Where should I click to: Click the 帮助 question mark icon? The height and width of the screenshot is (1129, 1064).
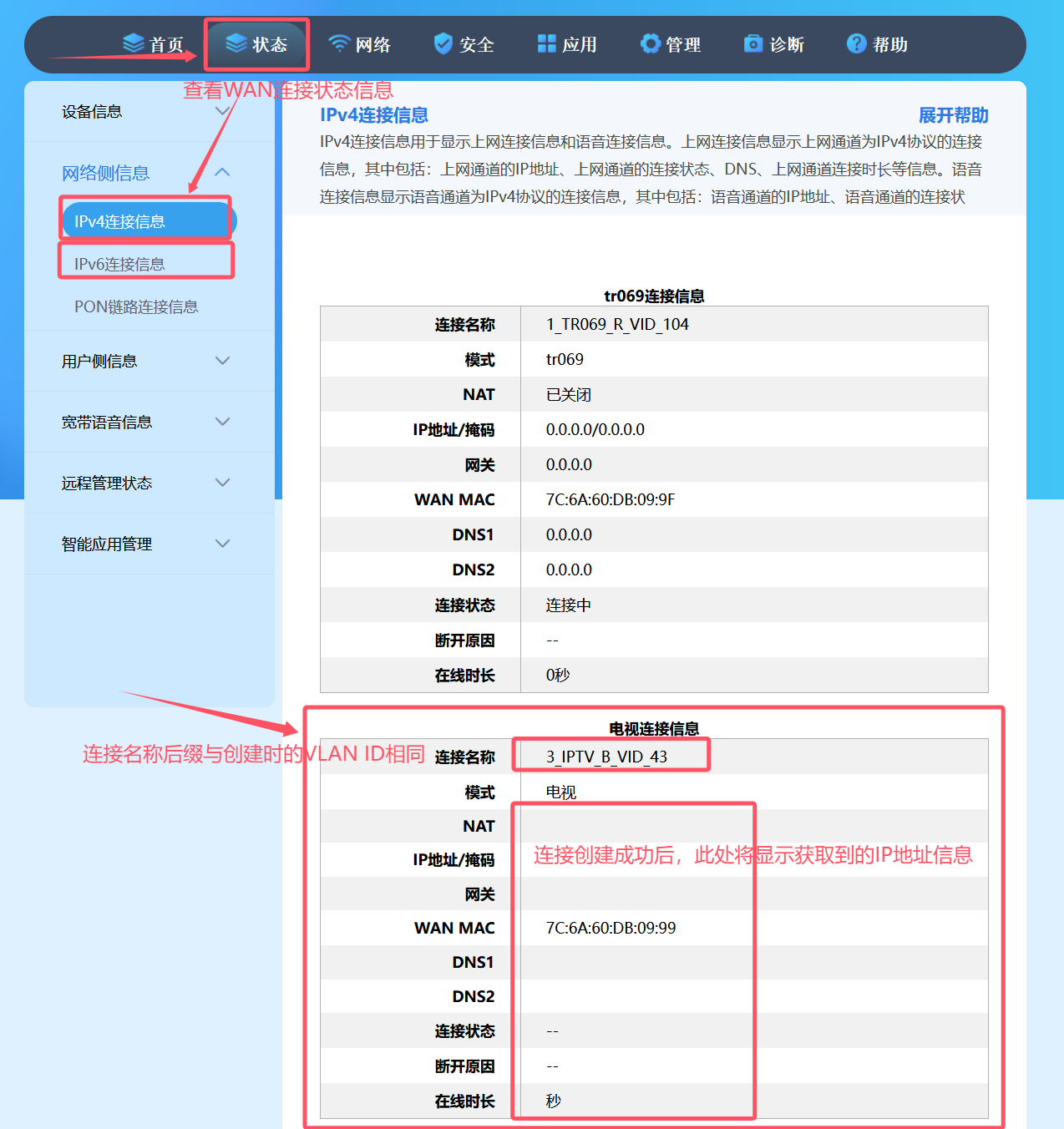856,43
